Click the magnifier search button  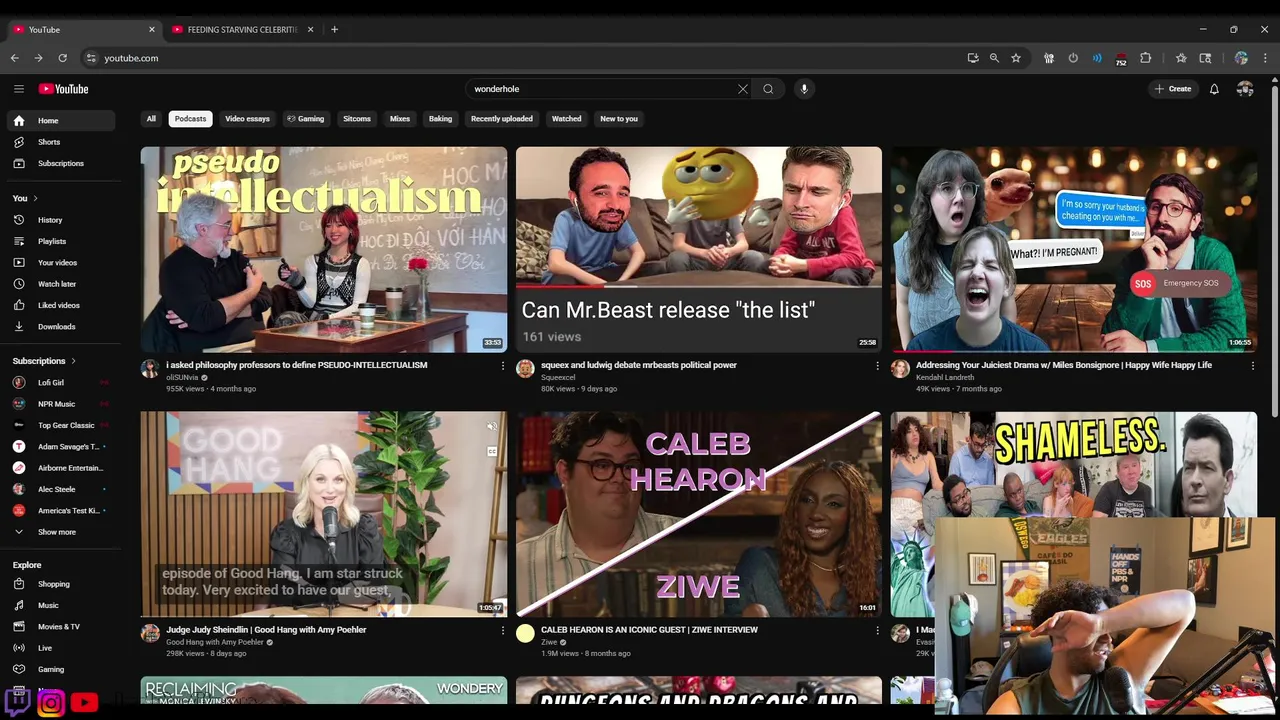(x=768, y=89)
